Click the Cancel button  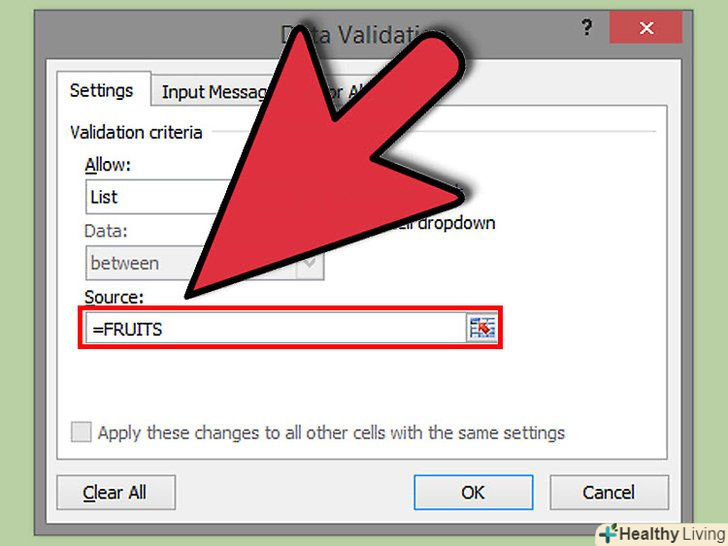pos(609,492)
